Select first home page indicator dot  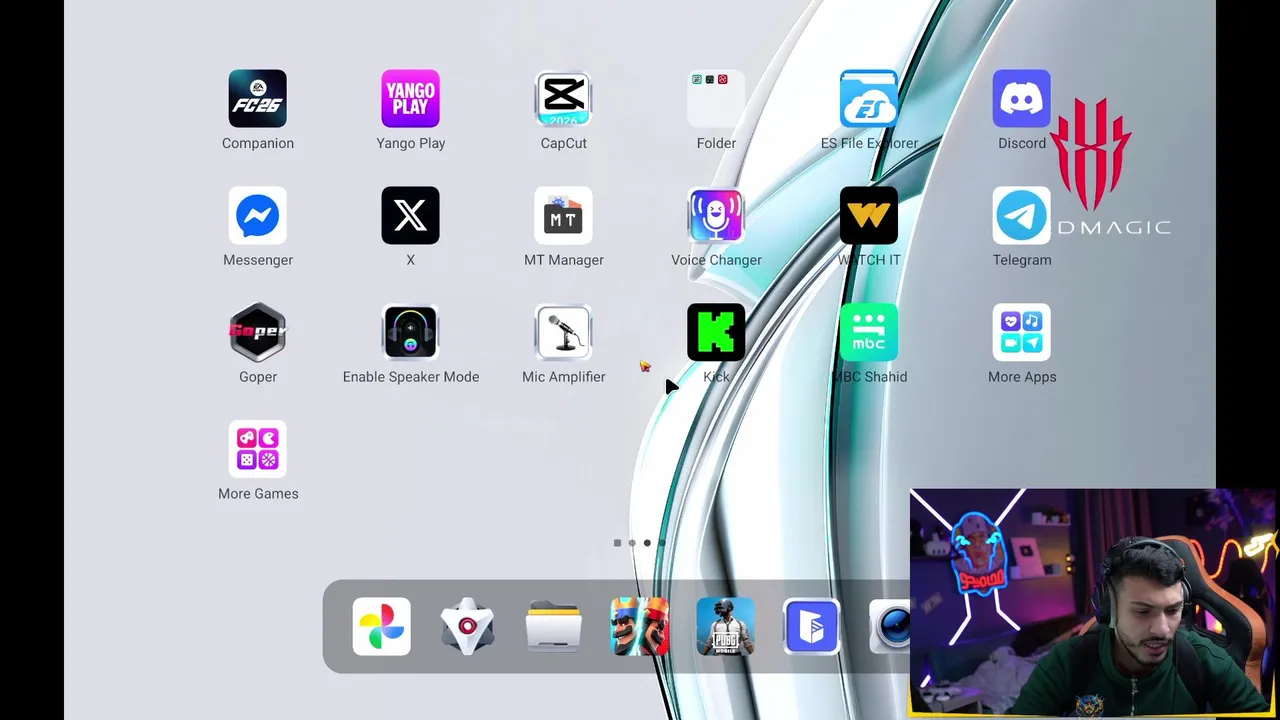617,543
